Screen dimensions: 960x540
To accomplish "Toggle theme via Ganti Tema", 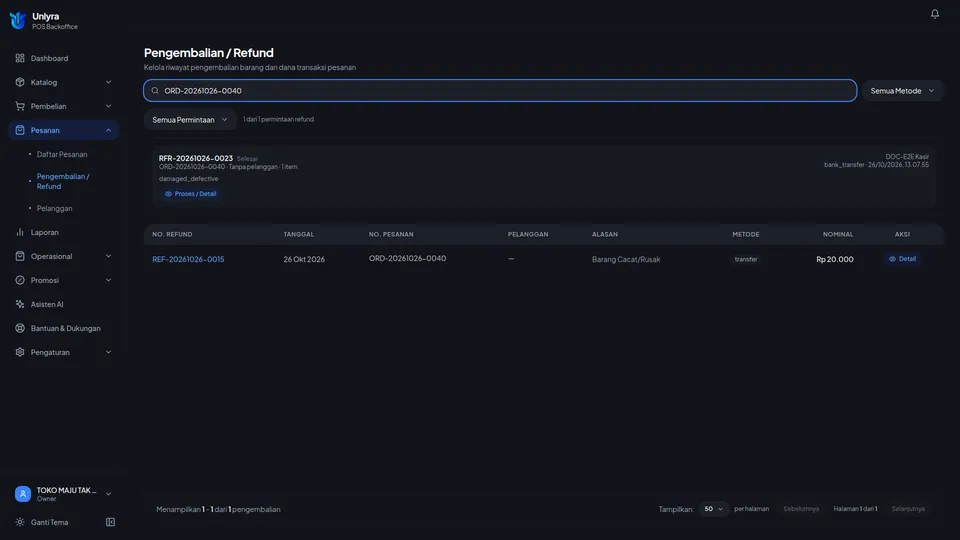I will click(x=50, y=522).
